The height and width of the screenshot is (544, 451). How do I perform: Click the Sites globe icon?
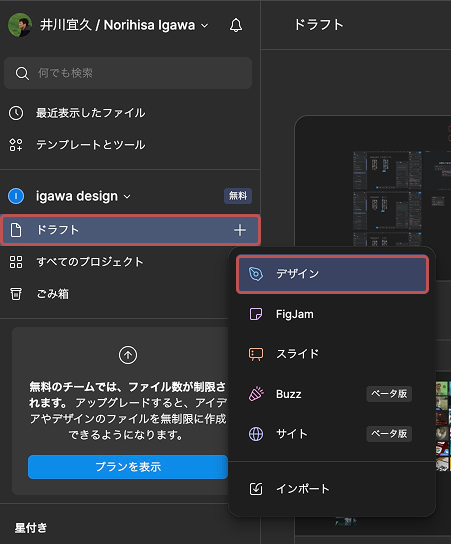[256, 434]
